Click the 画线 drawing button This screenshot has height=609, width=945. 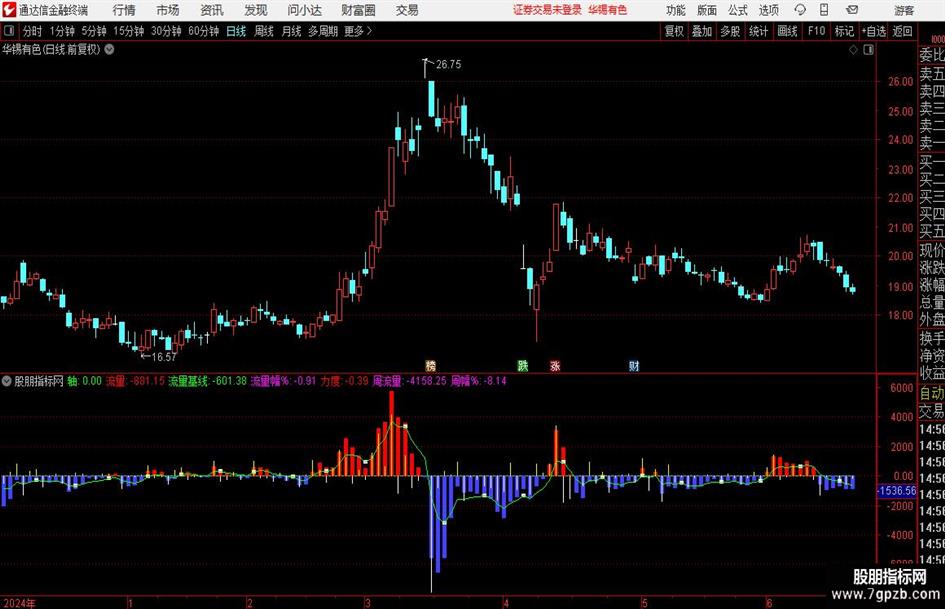point(788,31)
